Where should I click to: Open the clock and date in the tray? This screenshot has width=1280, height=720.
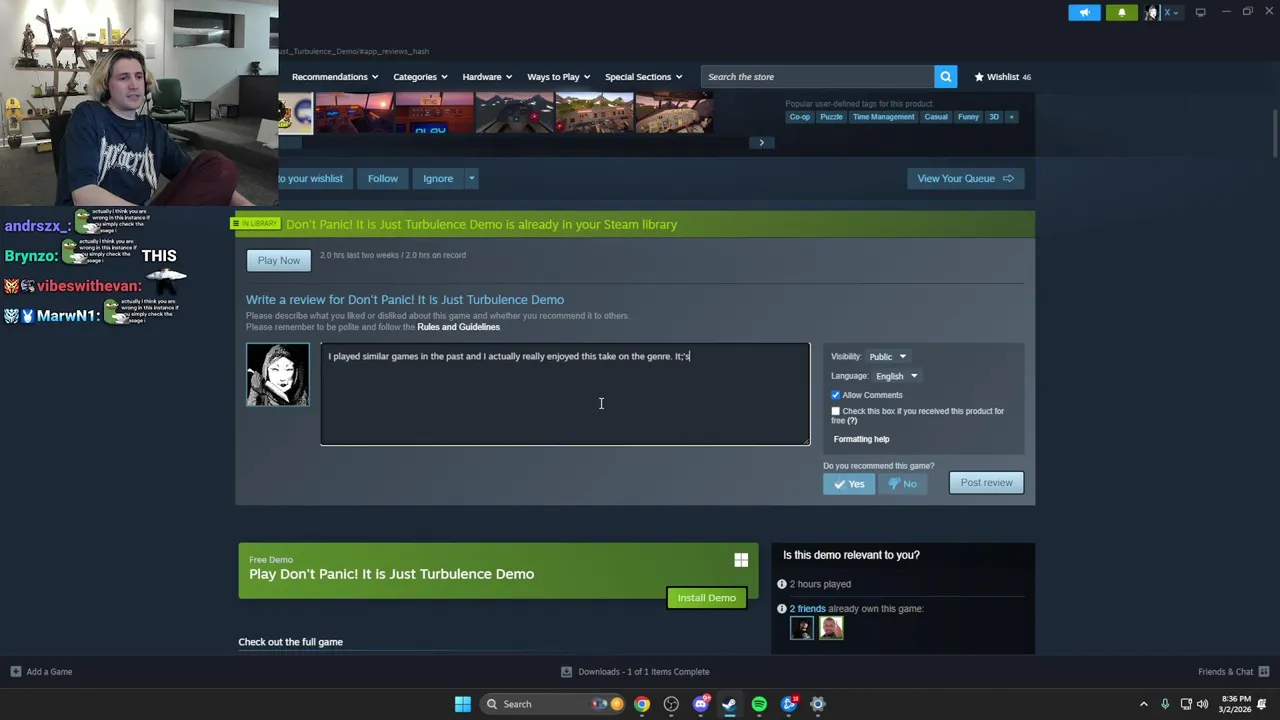1236,704
